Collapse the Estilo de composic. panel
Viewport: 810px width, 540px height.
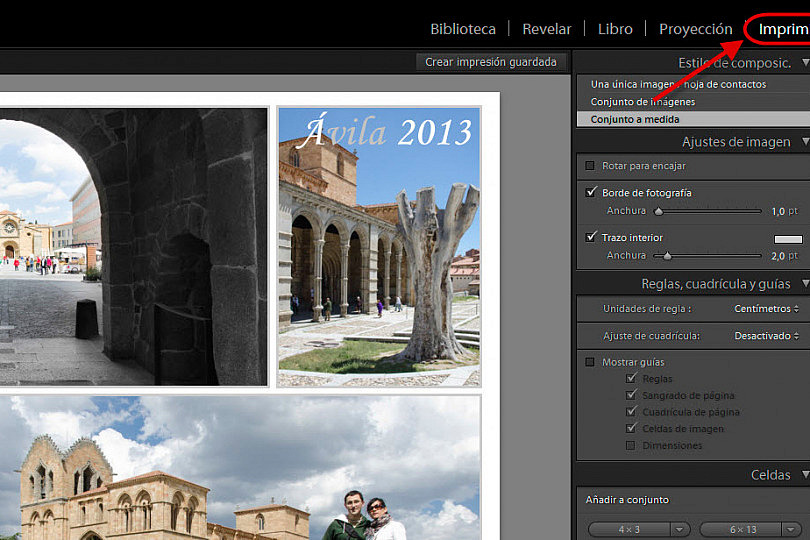point(805,63)
